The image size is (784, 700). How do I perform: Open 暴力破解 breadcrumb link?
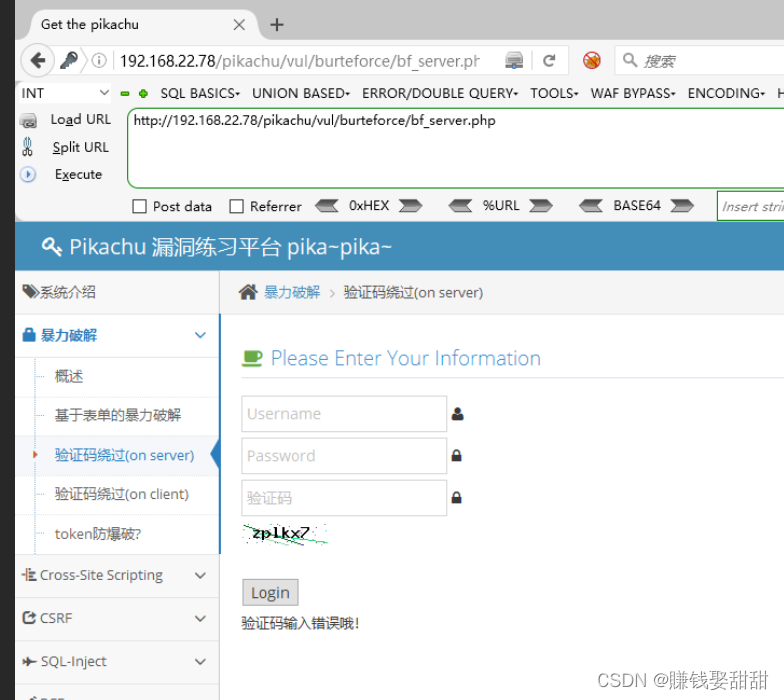point(292,292)
